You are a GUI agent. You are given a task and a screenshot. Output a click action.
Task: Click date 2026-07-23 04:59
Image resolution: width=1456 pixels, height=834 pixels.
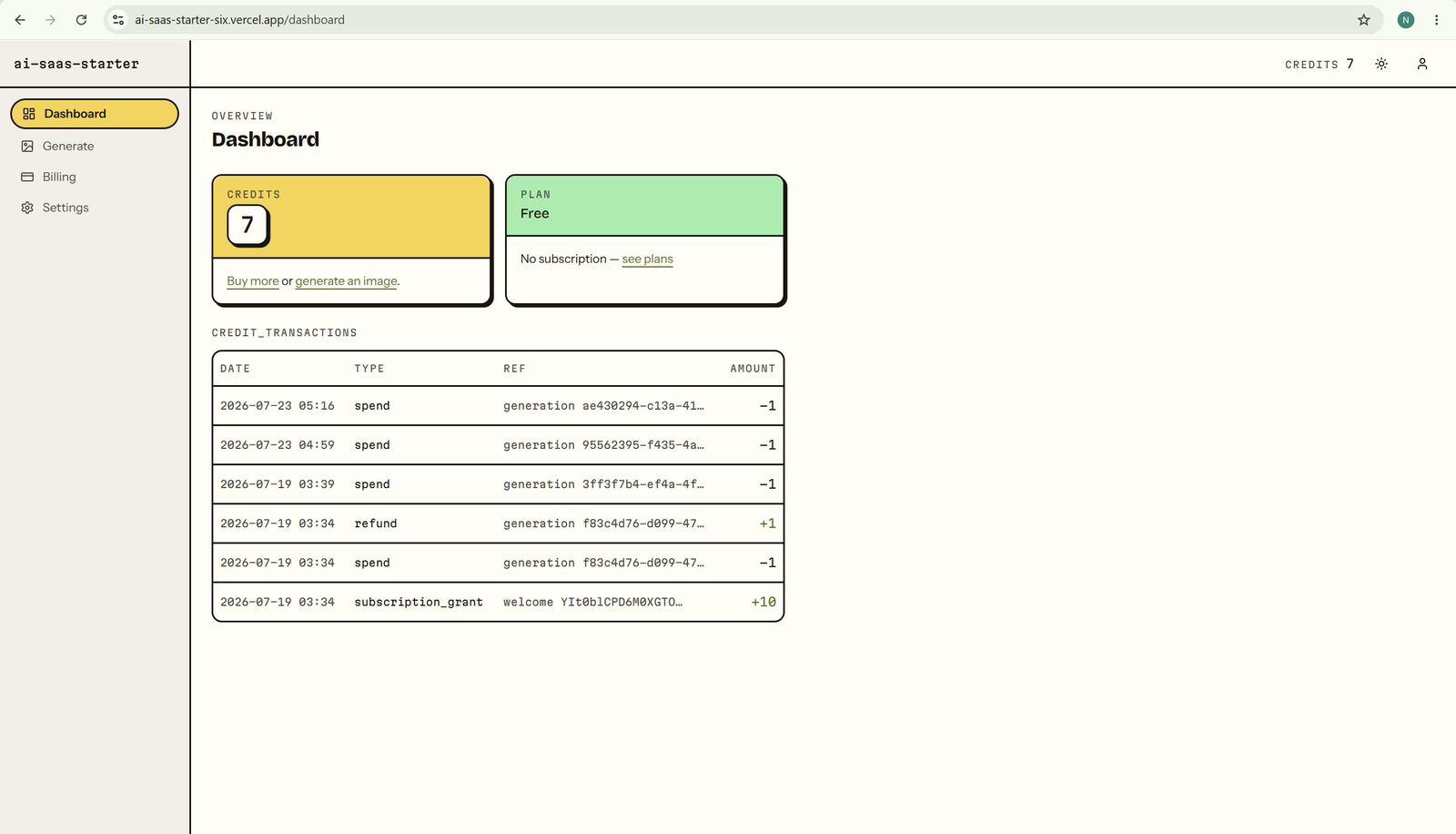coord(278,445)
